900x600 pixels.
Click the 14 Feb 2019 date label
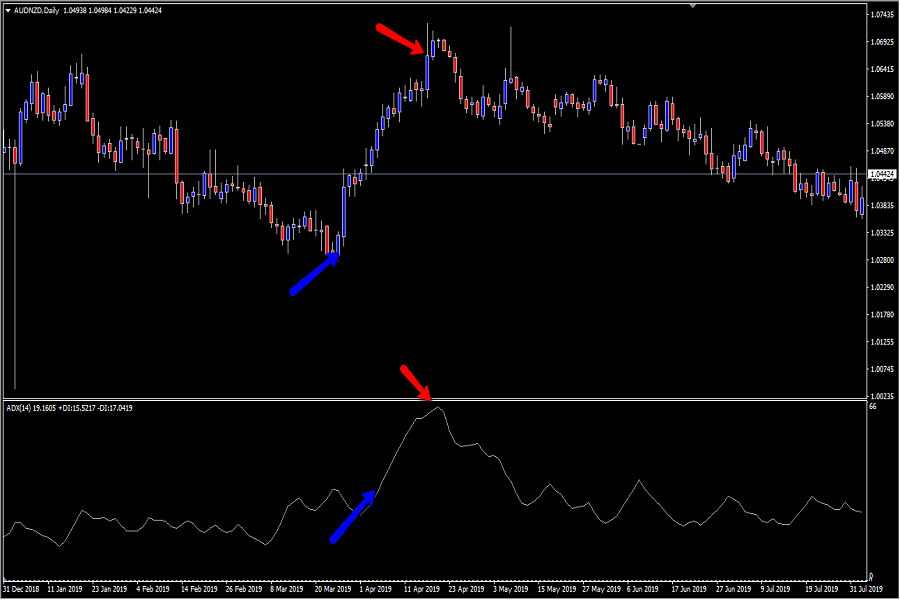[x=199, y=589]
